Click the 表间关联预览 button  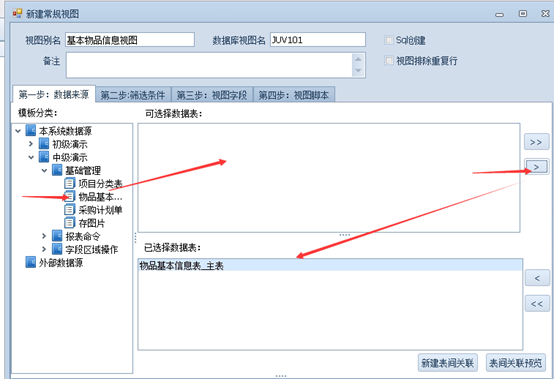(515, 363)
